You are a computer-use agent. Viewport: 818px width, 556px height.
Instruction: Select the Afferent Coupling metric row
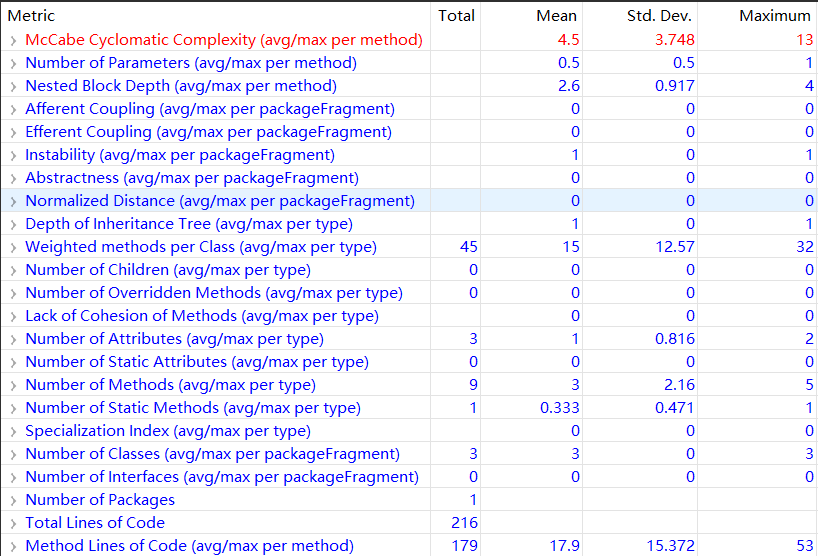point(209,109)
